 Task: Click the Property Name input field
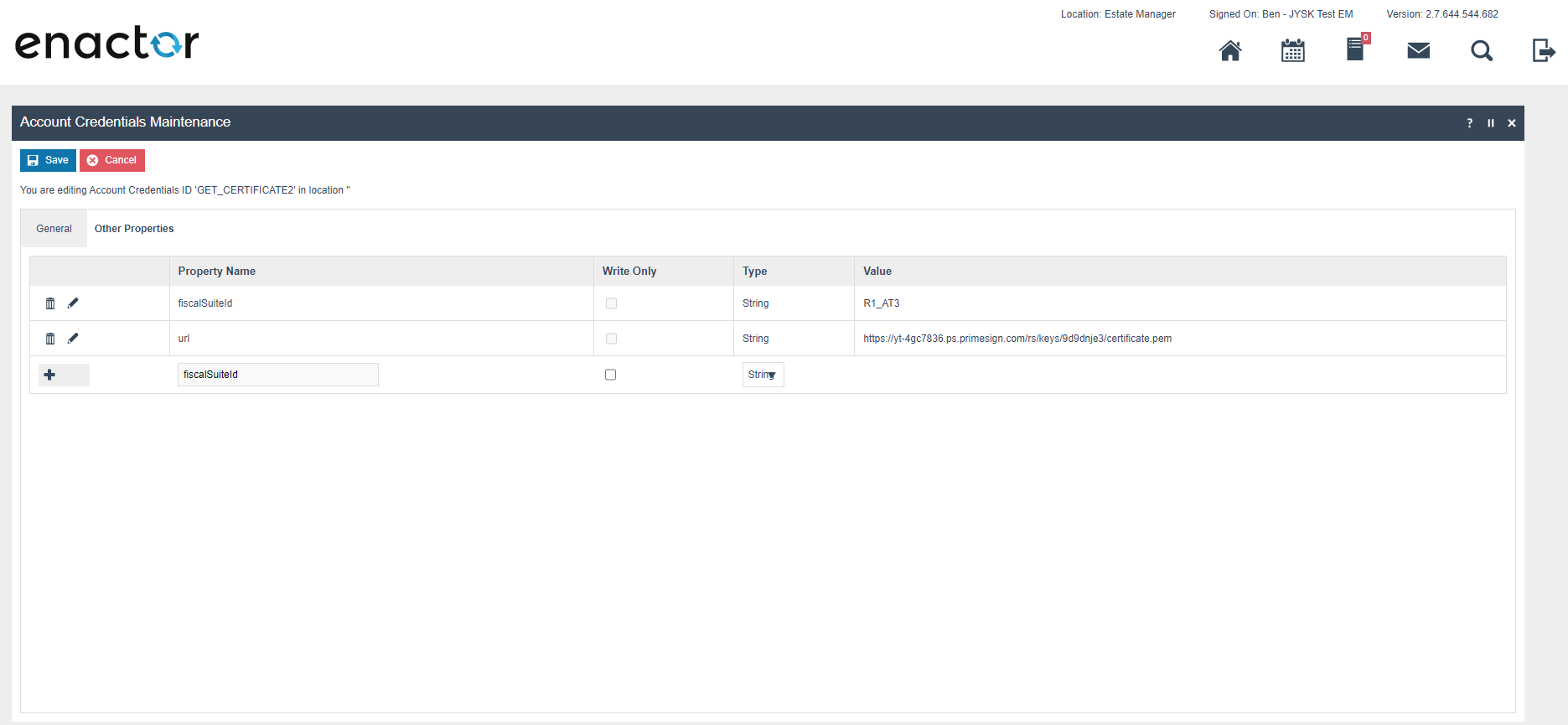coord(277,375)
